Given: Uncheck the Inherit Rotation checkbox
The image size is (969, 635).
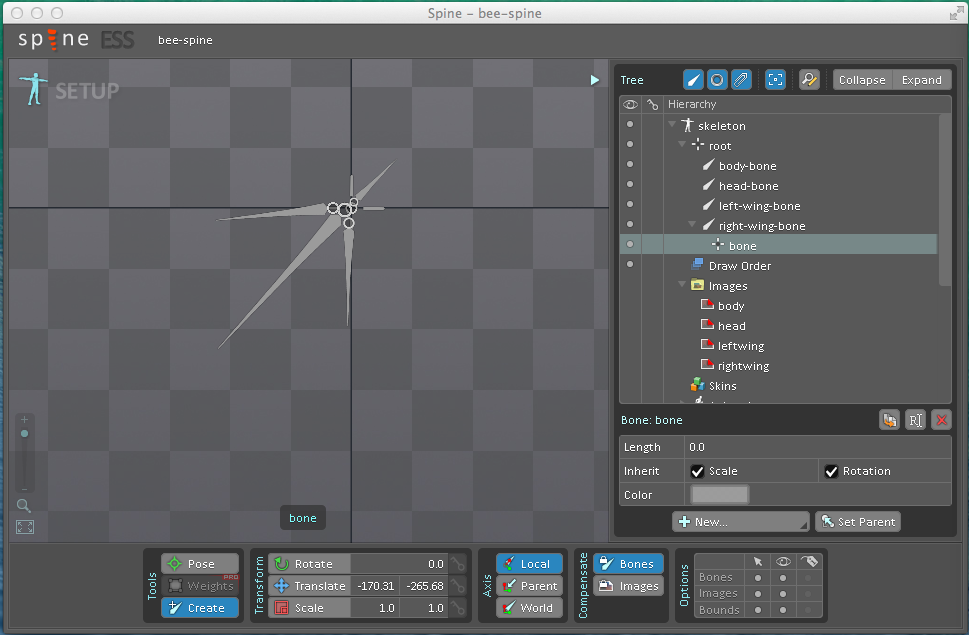Looking at the screenshot, I should pos(831,471).
